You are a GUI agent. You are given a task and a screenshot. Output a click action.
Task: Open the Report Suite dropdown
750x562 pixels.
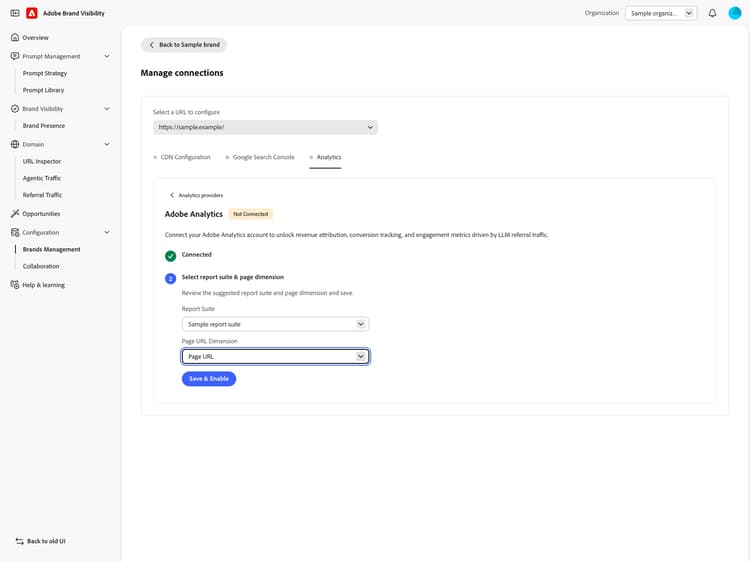click(275, 324)
